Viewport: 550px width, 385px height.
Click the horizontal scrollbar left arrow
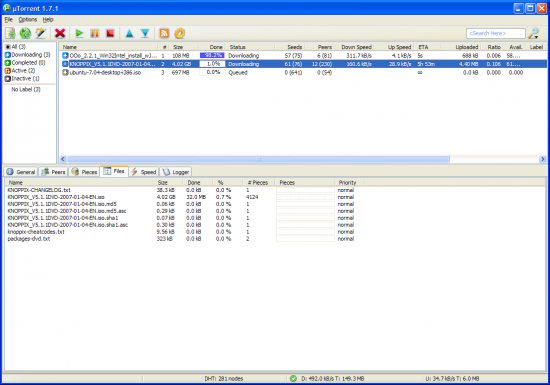(63, 159)
